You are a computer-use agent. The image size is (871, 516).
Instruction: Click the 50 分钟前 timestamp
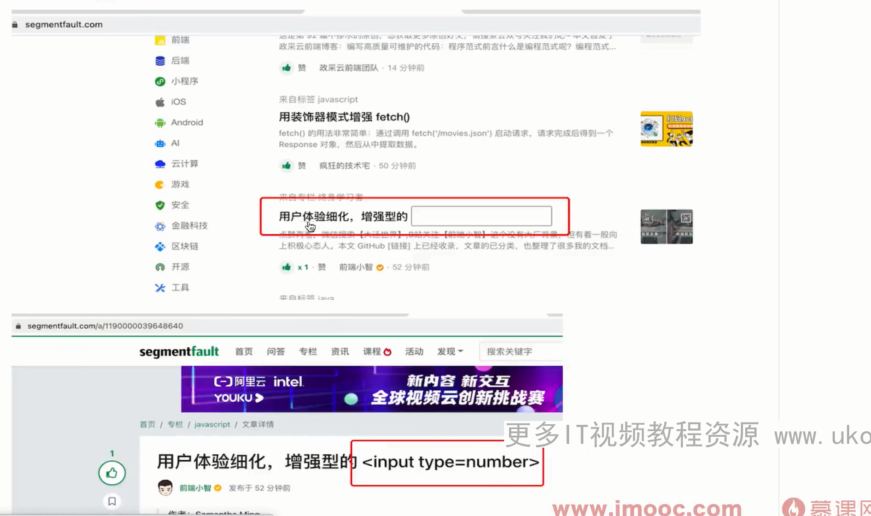tap(397, 166)
